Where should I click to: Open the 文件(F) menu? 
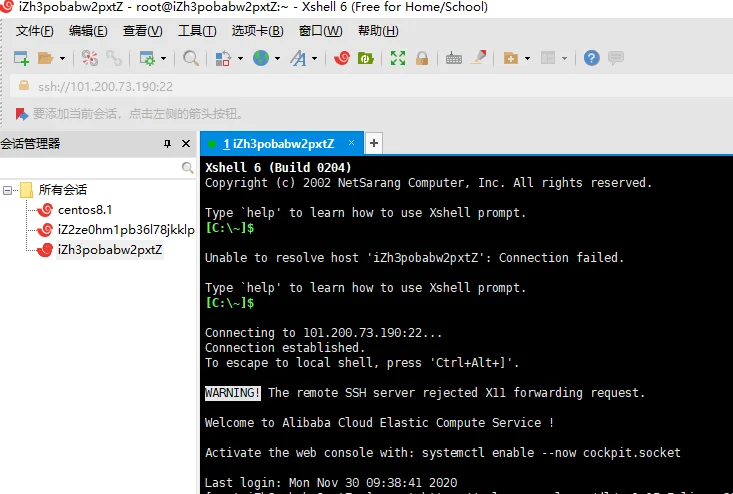[35, 31]
